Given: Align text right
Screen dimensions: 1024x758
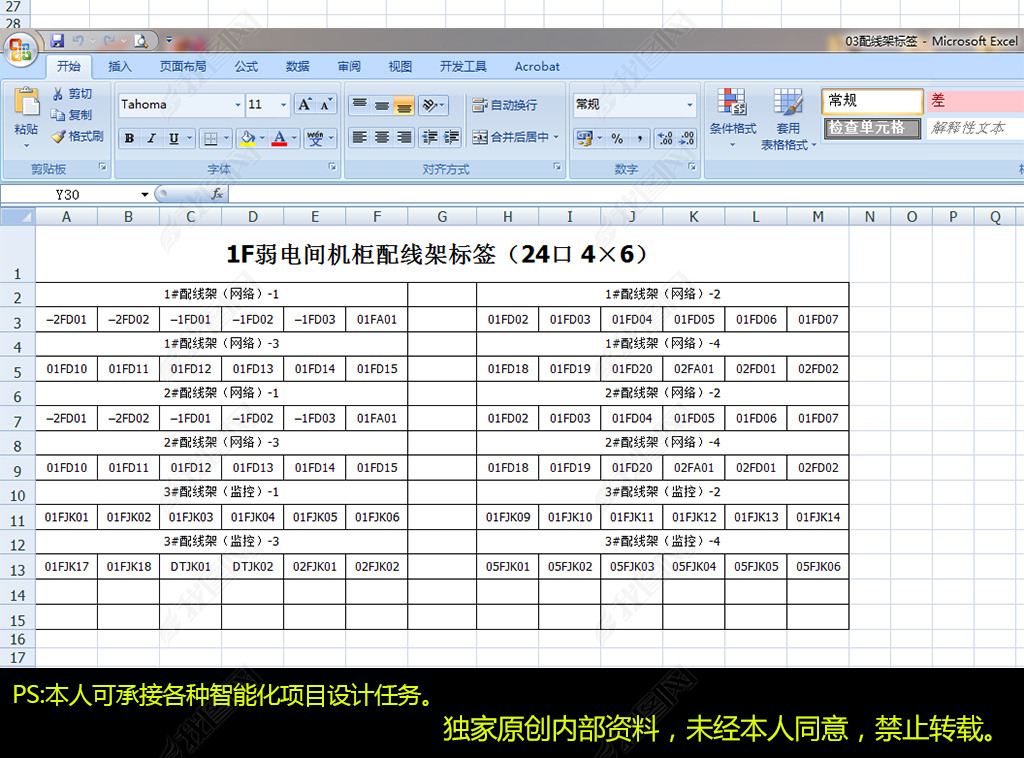Looking at the screenshot, I should pos(404,137).
